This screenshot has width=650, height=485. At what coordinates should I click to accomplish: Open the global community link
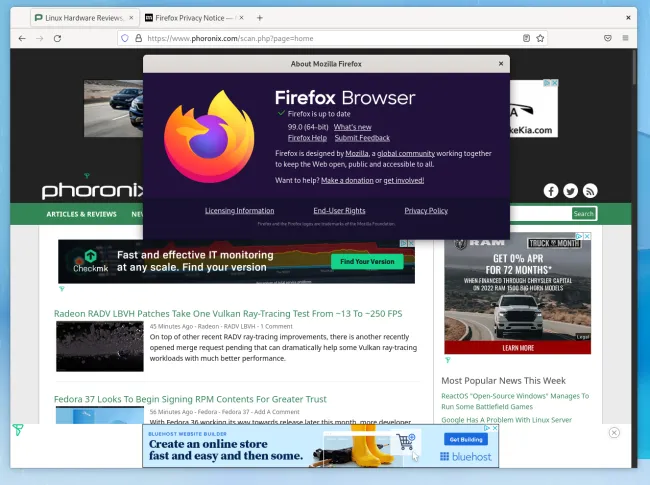pos(405,153)
